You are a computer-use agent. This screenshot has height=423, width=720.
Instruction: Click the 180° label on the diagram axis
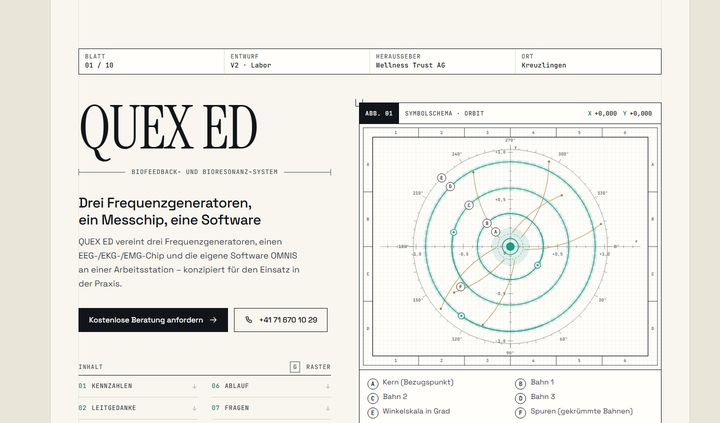pyautogui.click(x=402, y=247)
